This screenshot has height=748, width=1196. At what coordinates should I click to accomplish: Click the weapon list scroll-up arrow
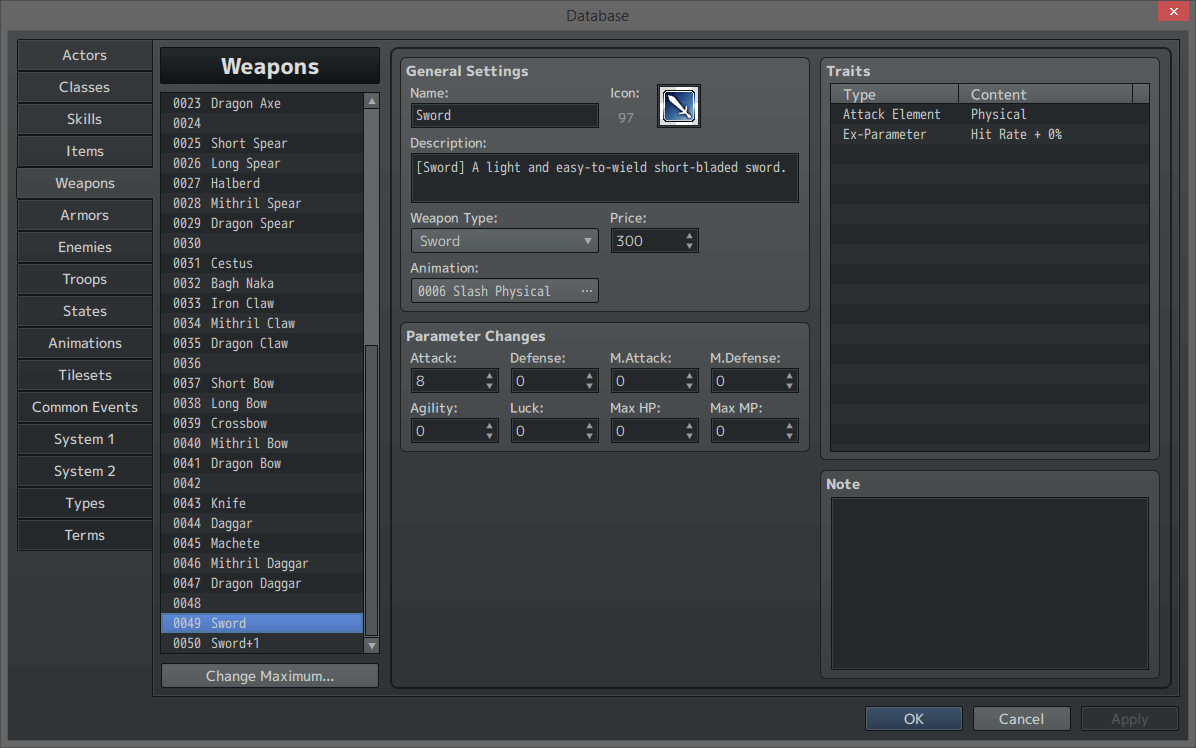pos(371,99)
